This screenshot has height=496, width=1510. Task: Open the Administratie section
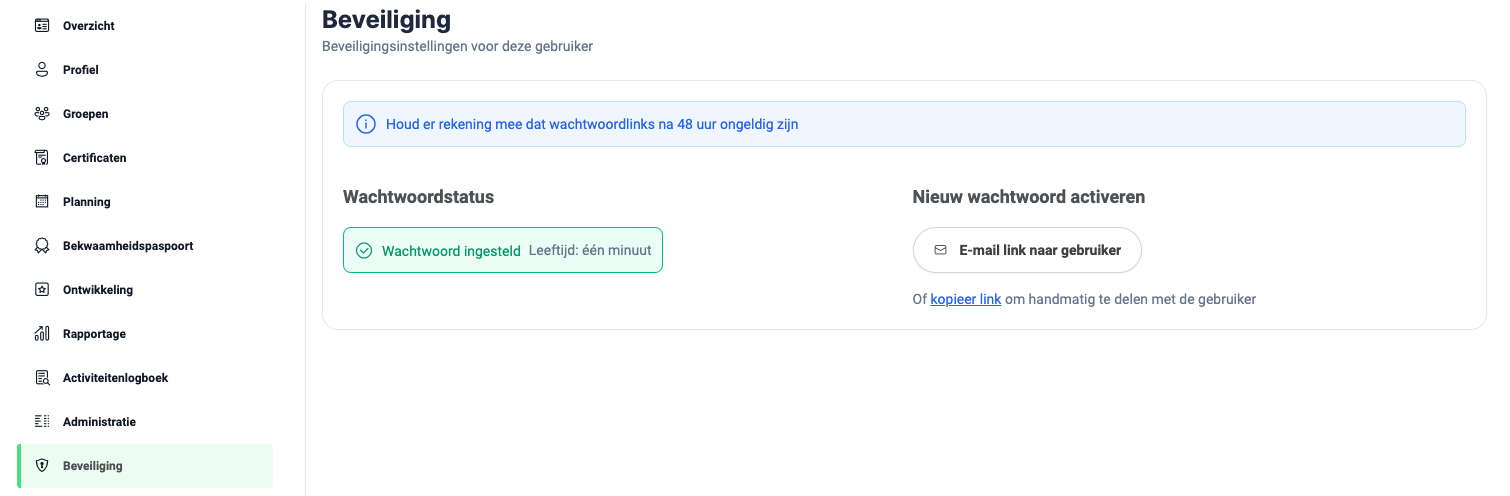(x=99, y=422)
